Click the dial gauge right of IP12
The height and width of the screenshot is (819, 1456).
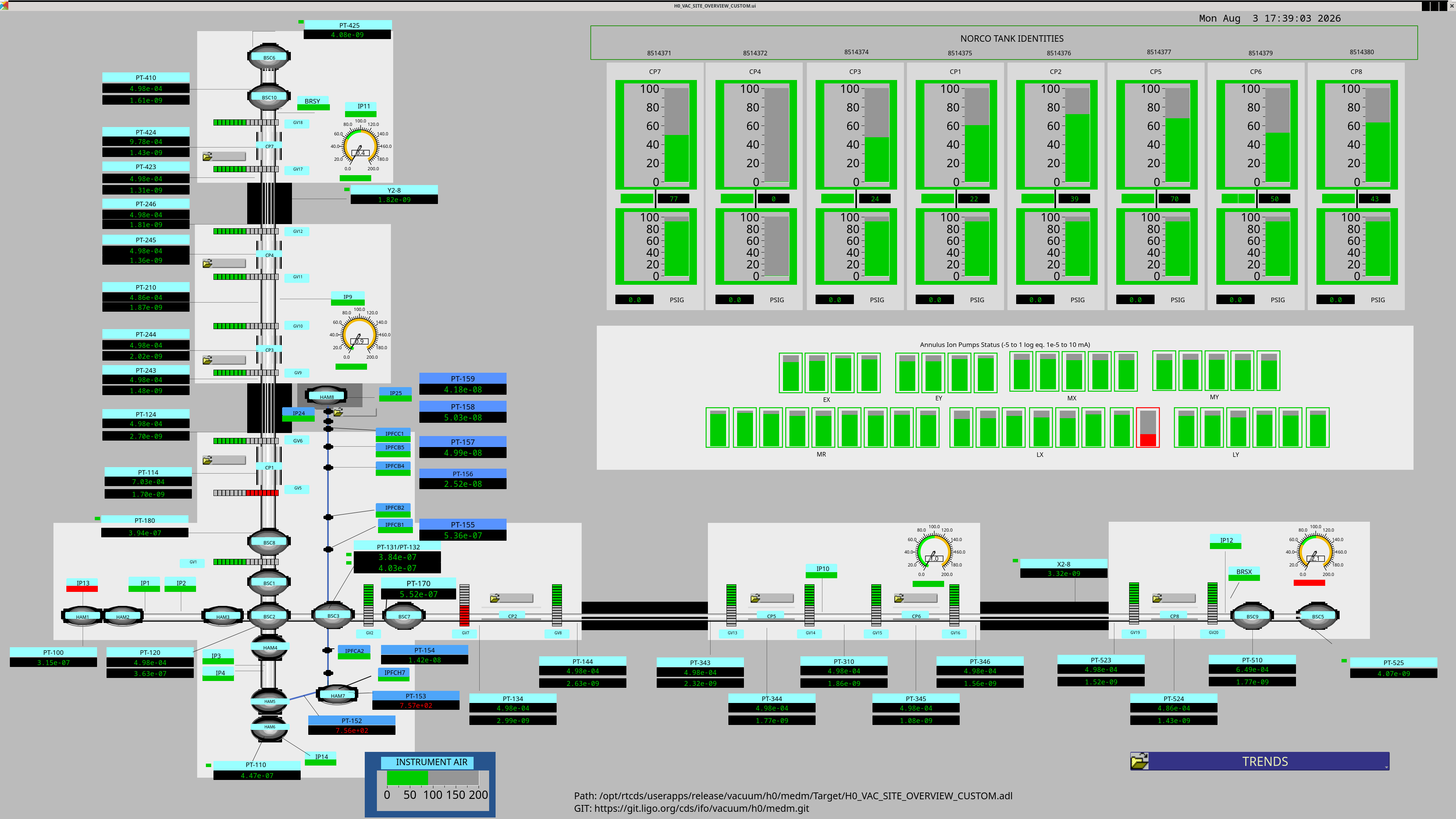click(x=1315, y=551)
